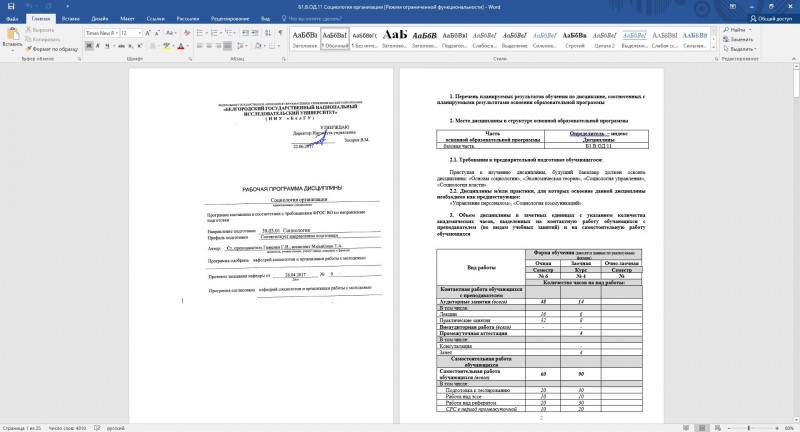This screenshot has height=432, width=800.
Task: Switch to the Рецензирование tab
Action: [230, 19]
